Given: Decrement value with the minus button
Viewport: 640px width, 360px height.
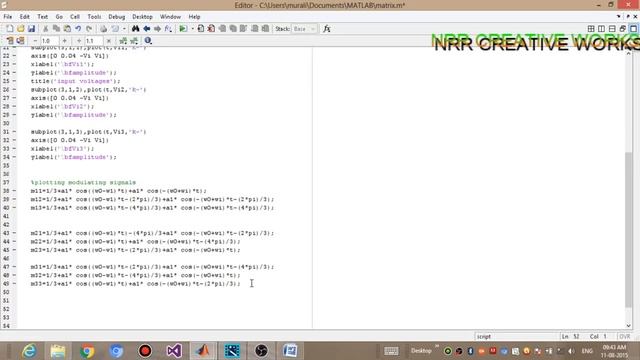Looking at the screenshot, I should coord(35,40).
